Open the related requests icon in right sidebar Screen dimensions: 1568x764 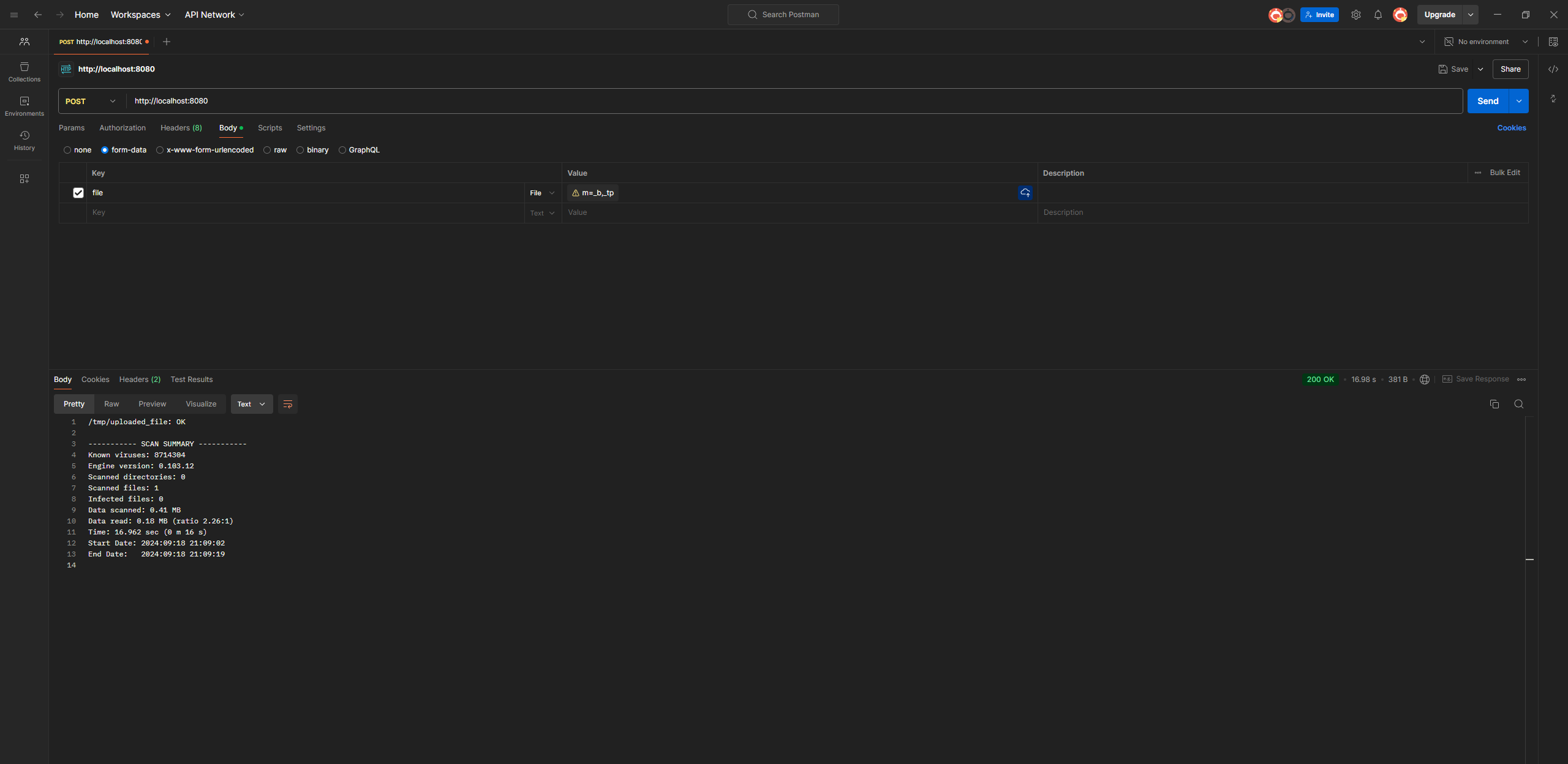click(1553, 99)
